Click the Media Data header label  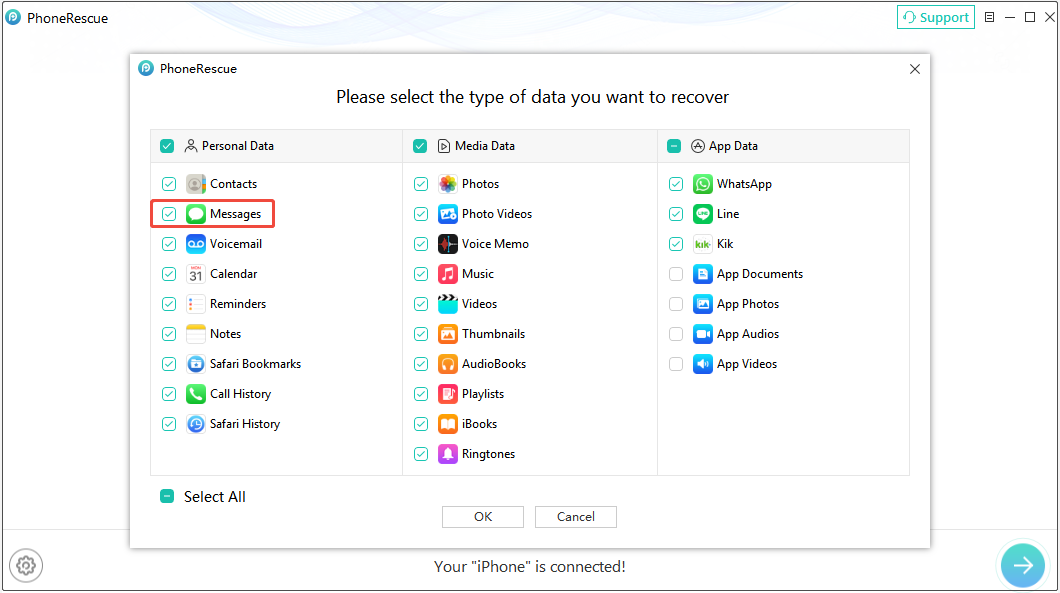(x=485, y=146)
